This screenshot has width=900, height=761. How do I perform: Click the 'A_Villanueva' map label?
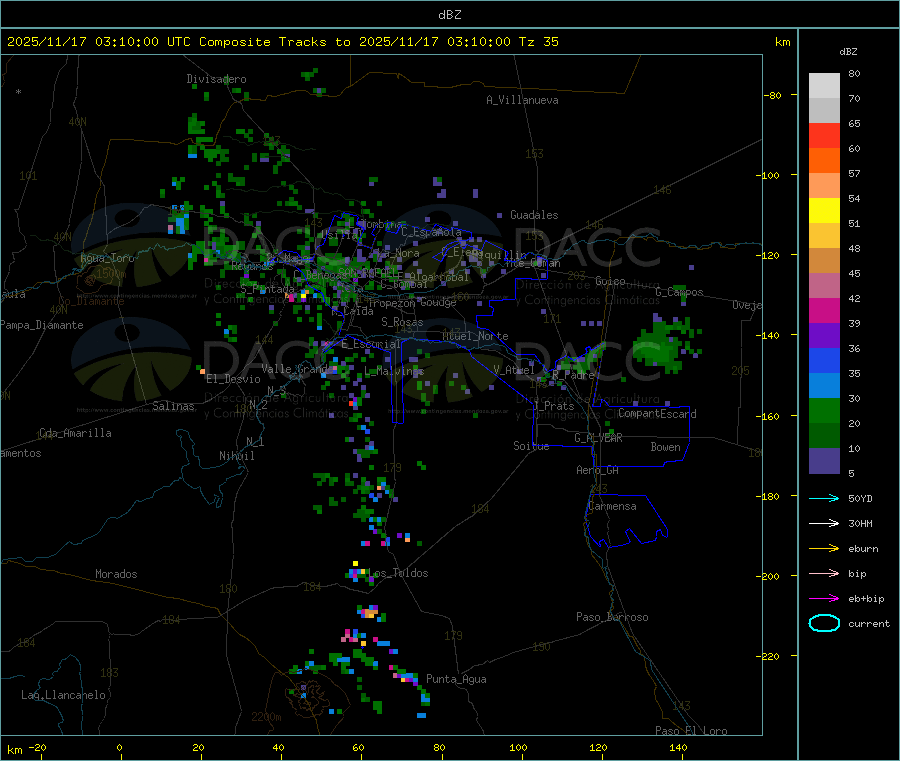(x=522, y=100)
